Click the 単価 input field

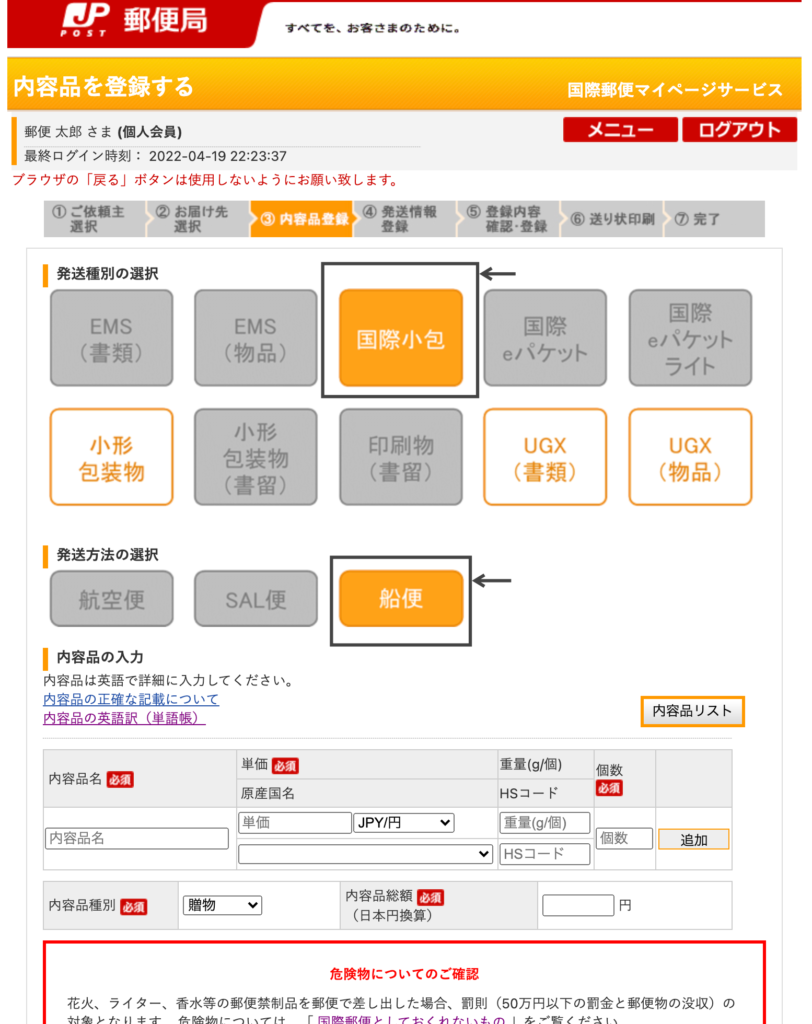[295, 823]
